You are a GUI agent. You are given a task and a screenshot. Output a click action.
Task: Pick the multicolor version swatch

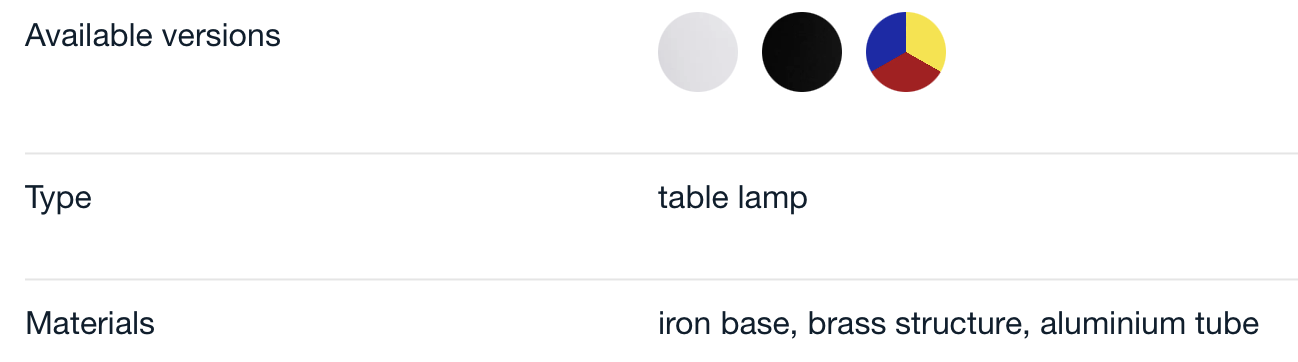(x=906, y=52)
